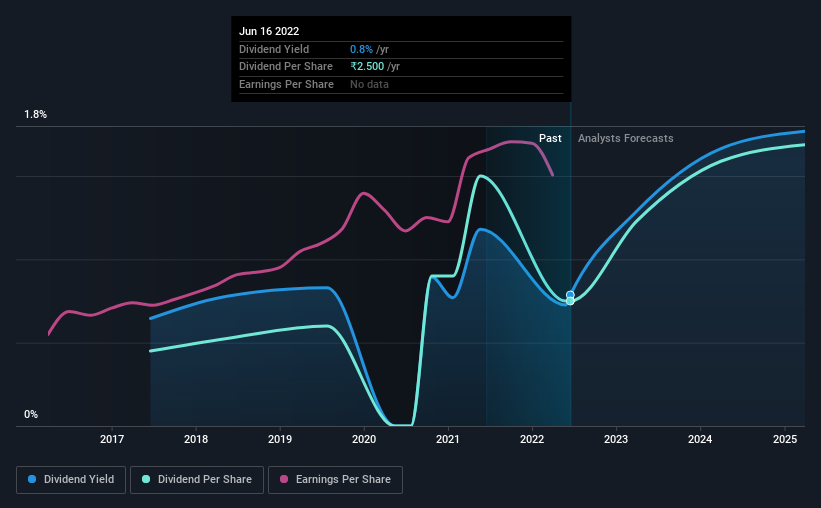821x508 pixels.
Task: Click the Jun 16 2022 tooltip date
Action: pos(269,31)
